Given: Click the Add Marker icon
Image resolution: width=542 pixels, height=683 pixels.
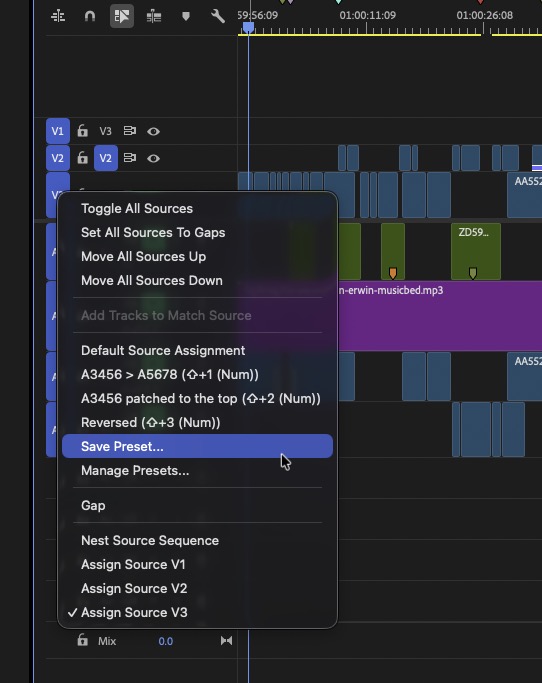Looking at the screenshot, I should click(x=186, y=17).
